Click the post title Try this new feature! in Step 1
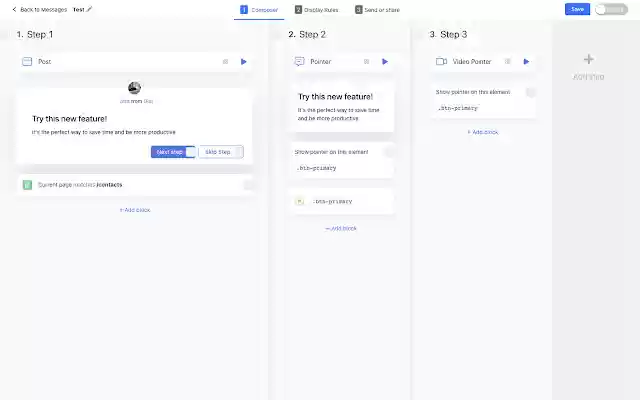The width and height of the screenshot is (640, 400). pos(69,119)
